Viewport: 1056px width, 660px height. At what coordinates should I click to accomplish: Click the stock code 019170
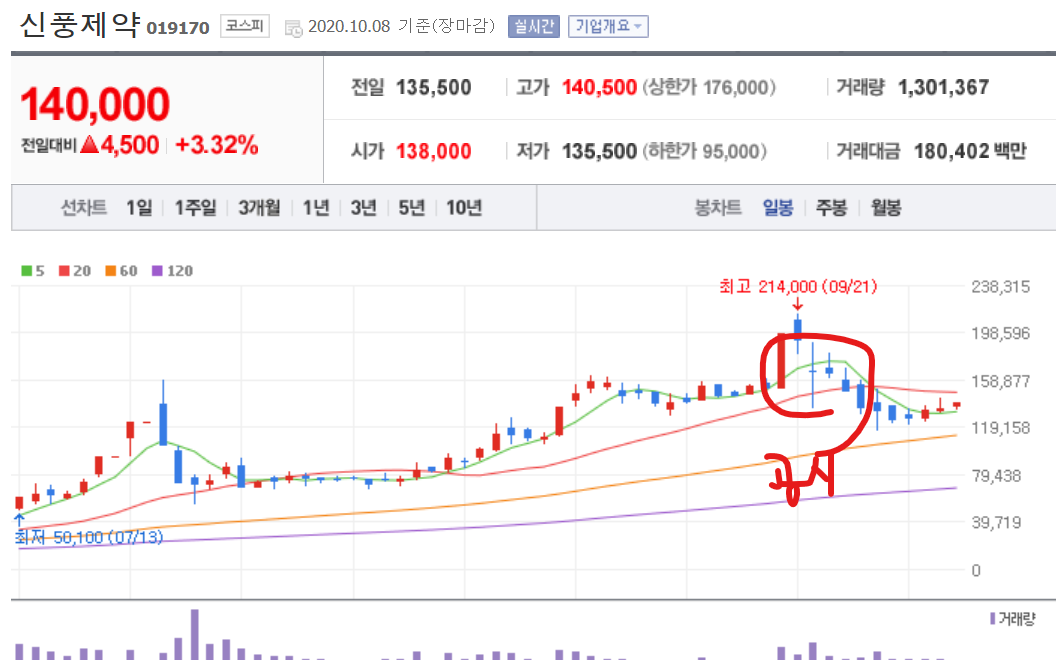click(x=178, y=28)
